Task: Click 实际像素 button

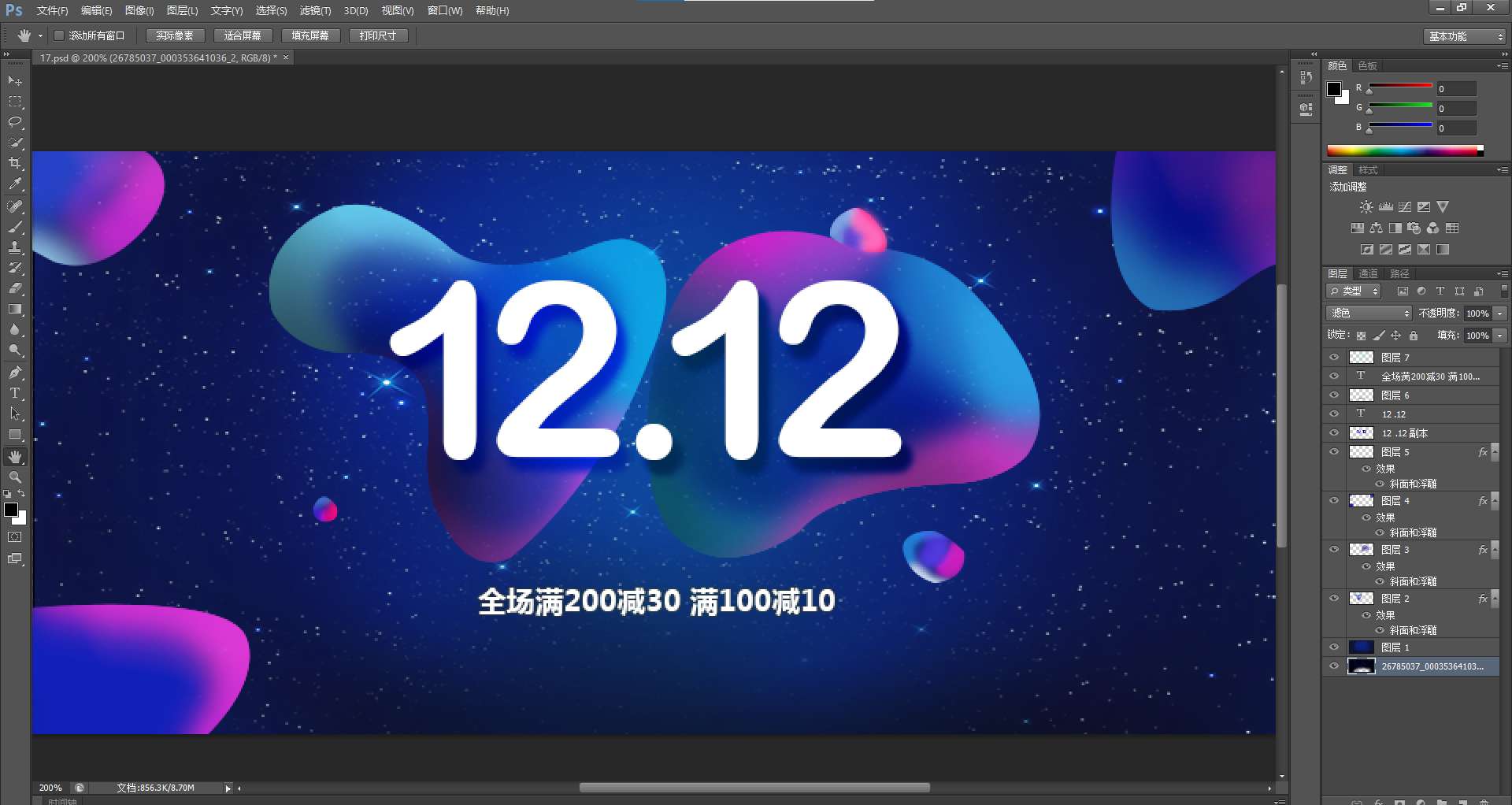Action: pyautogui.click(x=175, y=35)
